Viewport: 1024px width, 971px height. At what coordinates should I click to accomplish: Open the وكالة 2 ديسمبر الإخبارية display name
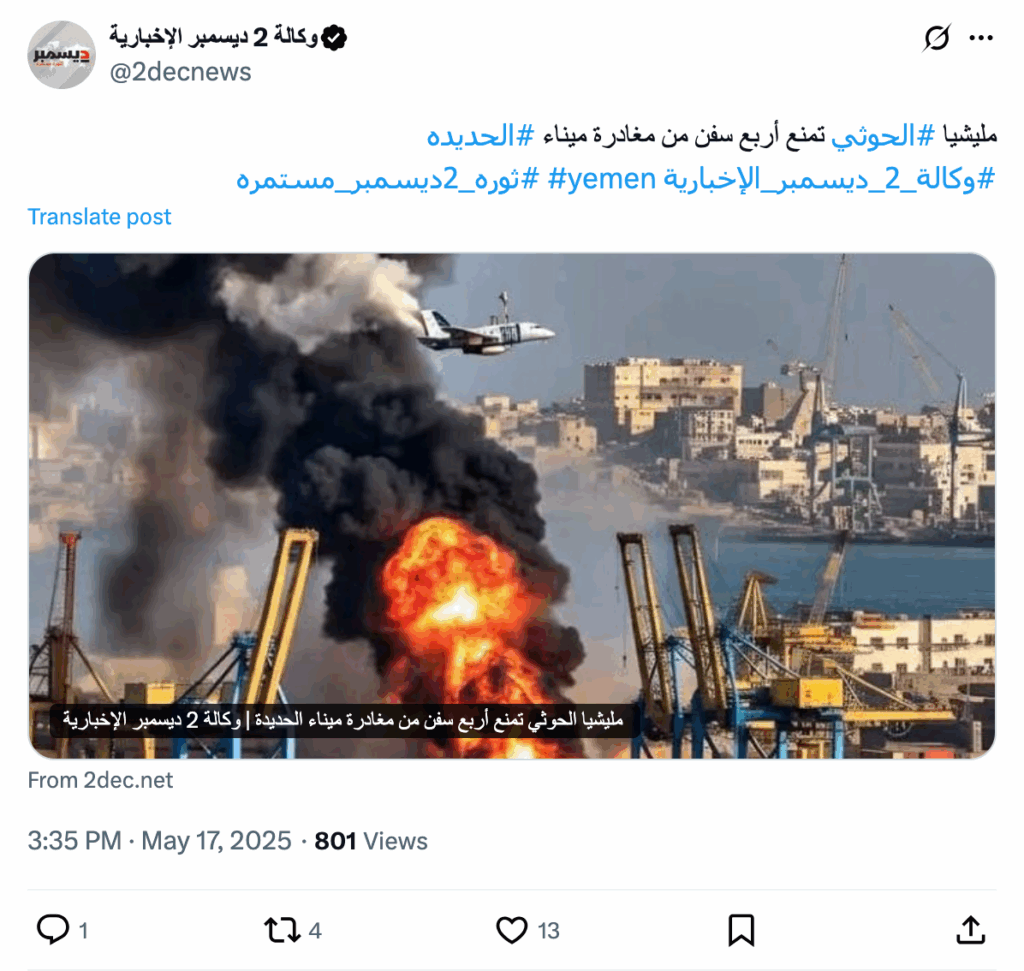(x=214, y=37)
